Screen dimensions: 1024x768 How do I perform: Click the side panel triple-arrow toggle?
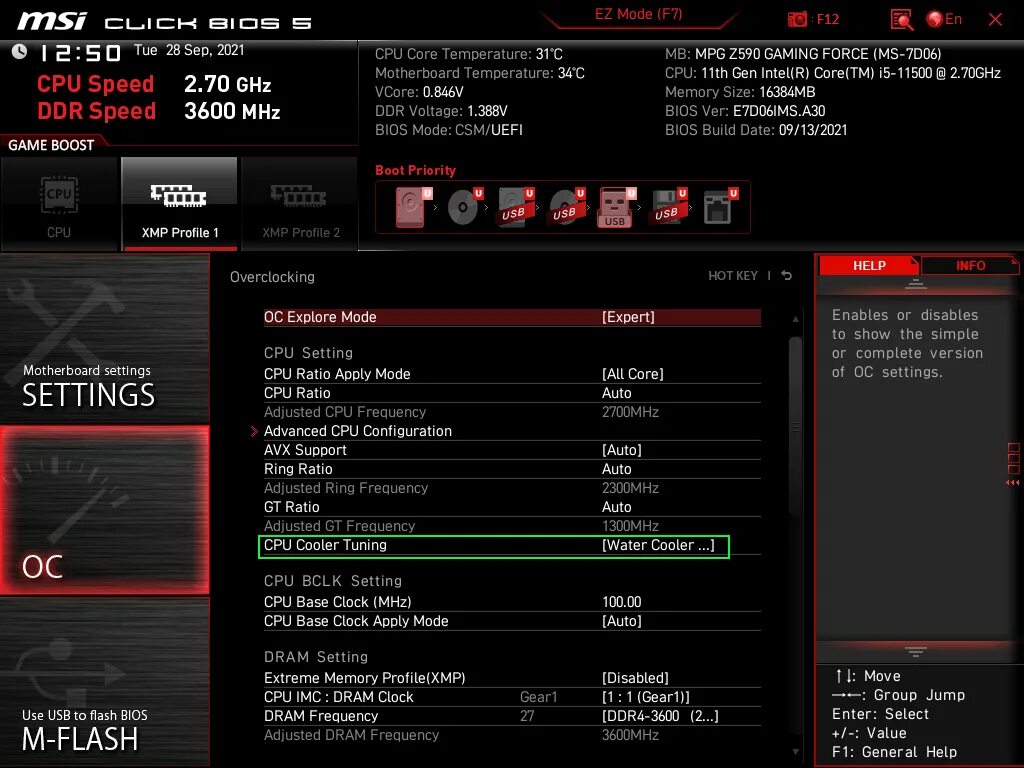1013,483
